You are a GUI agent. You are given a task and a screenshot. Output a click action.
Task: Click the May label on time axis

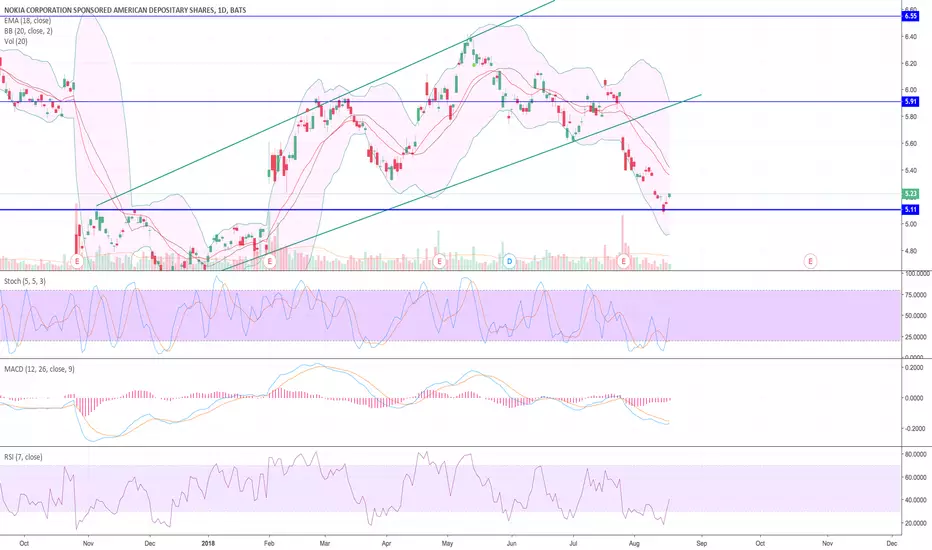point(448,543)
